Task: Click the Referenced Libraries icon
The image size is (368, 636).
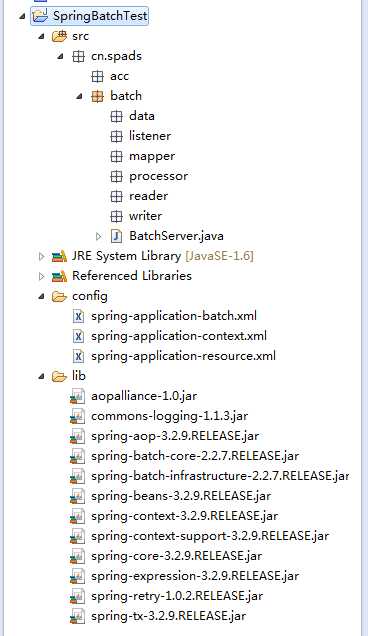Action: click(x=59, y=276)
